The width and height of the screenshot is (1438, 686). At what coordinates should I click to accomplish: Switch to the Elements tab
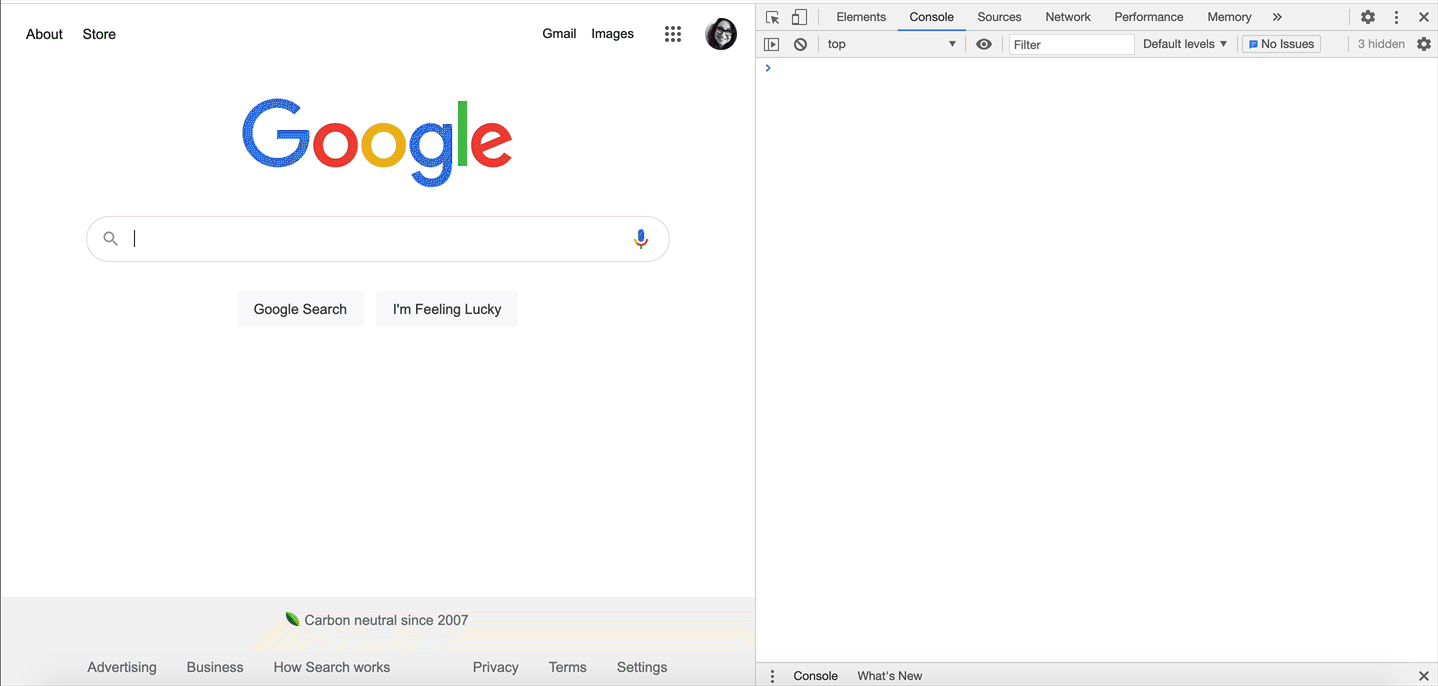(x=861, y=17)
